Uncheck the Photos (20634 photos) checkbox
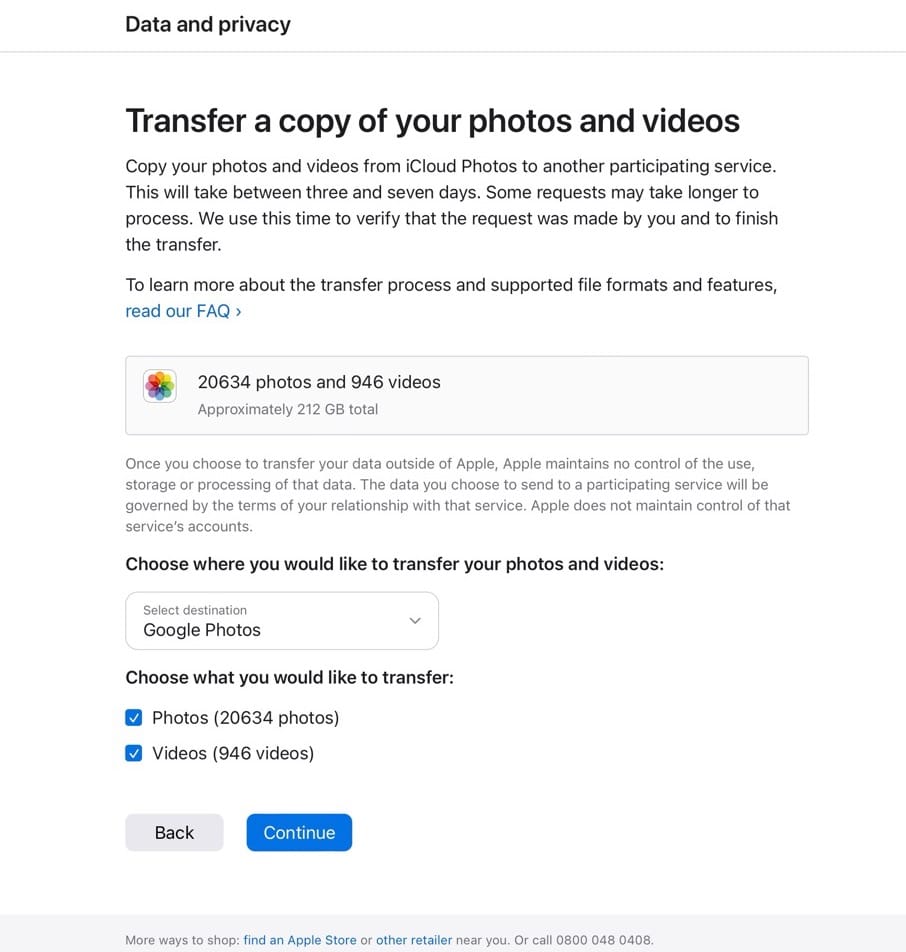906x952 pixels. [x=134, y=718]
